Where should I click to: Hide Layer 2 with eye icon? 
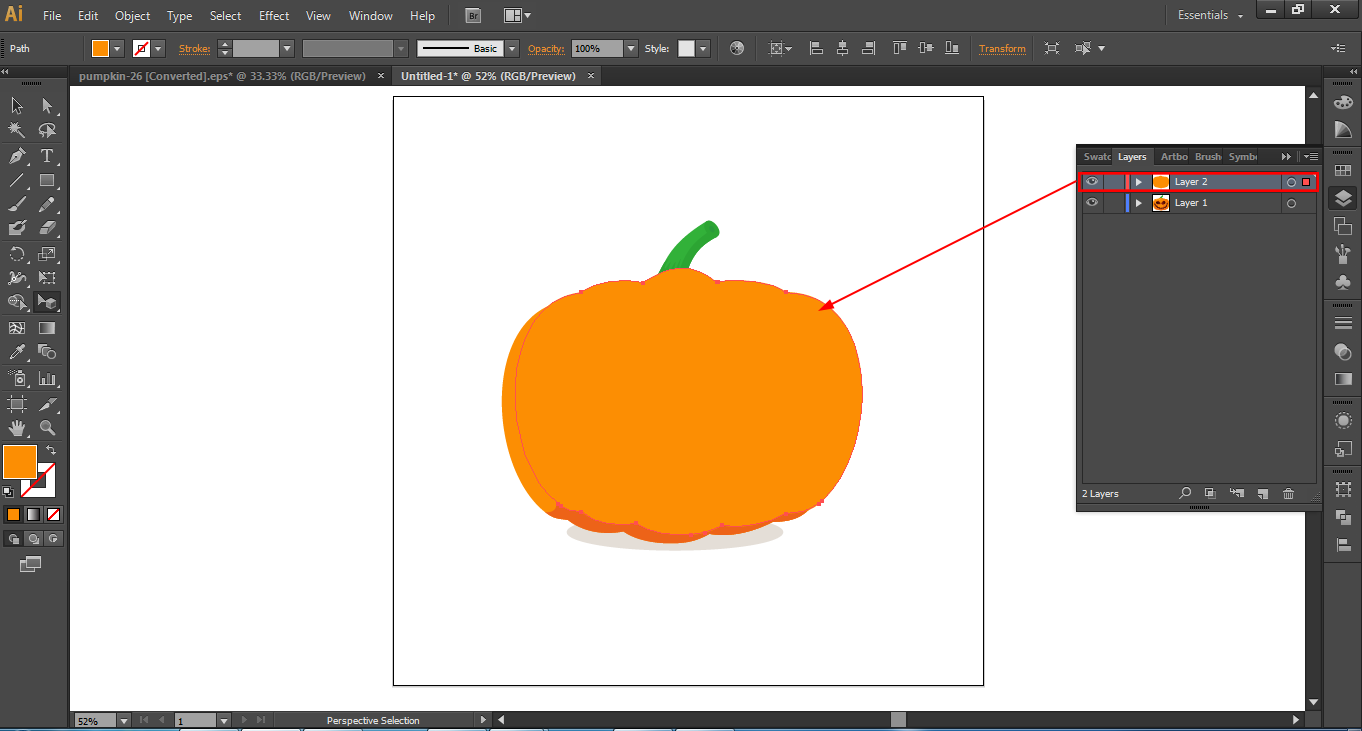click(1092, 182)
